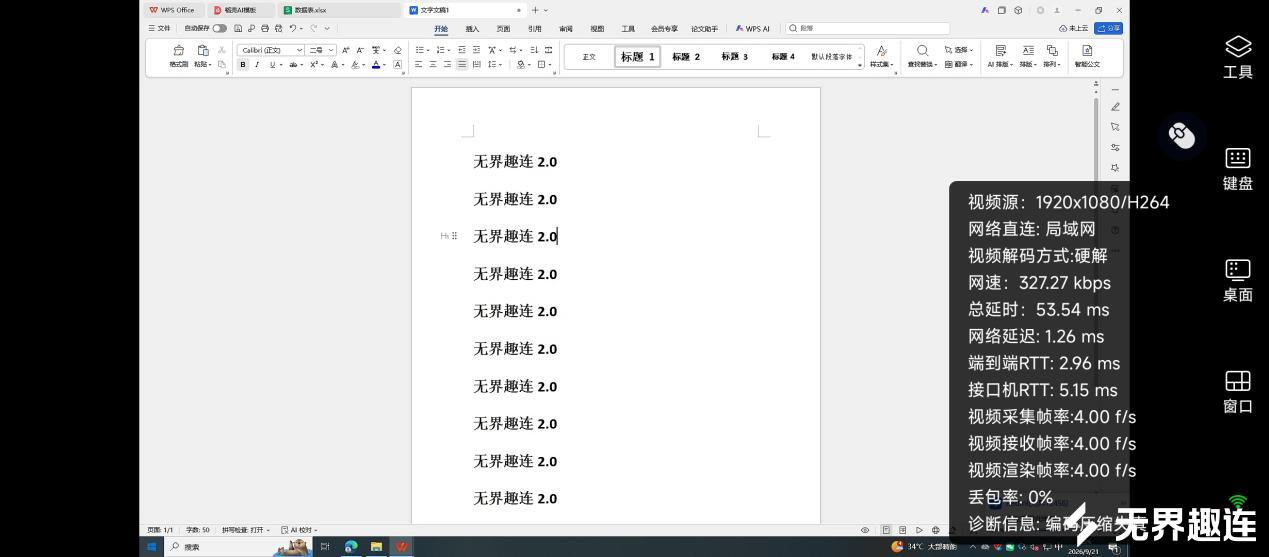Click the 未上云 cloud status button
This screenshot has width=1269, height=557.
click(x=1074, y=28)
